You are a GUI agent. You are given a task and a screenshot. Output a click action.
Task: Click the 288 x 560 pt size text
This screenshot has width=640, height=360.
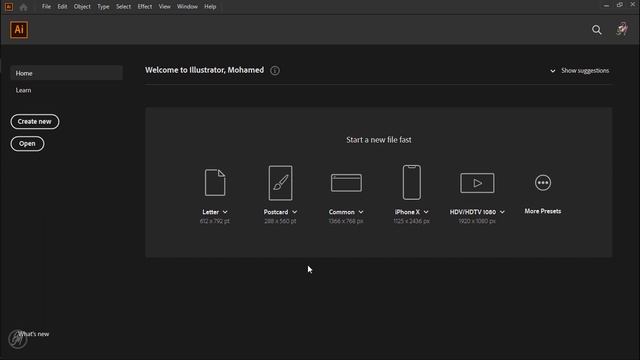(280, 221)
